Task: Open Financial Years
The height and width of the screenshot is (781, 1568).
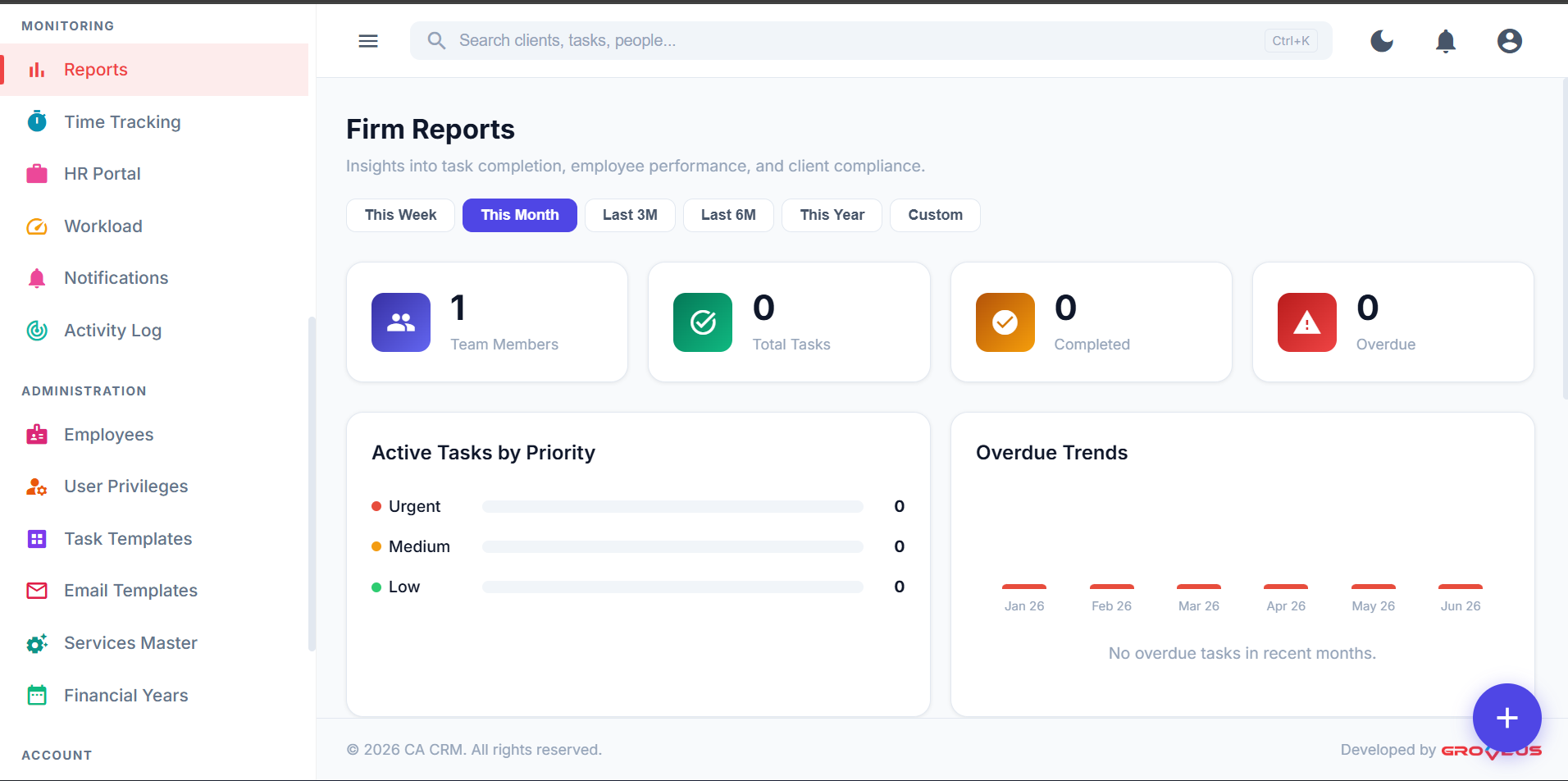Action: pyautogui.click(x=154, y=696)
